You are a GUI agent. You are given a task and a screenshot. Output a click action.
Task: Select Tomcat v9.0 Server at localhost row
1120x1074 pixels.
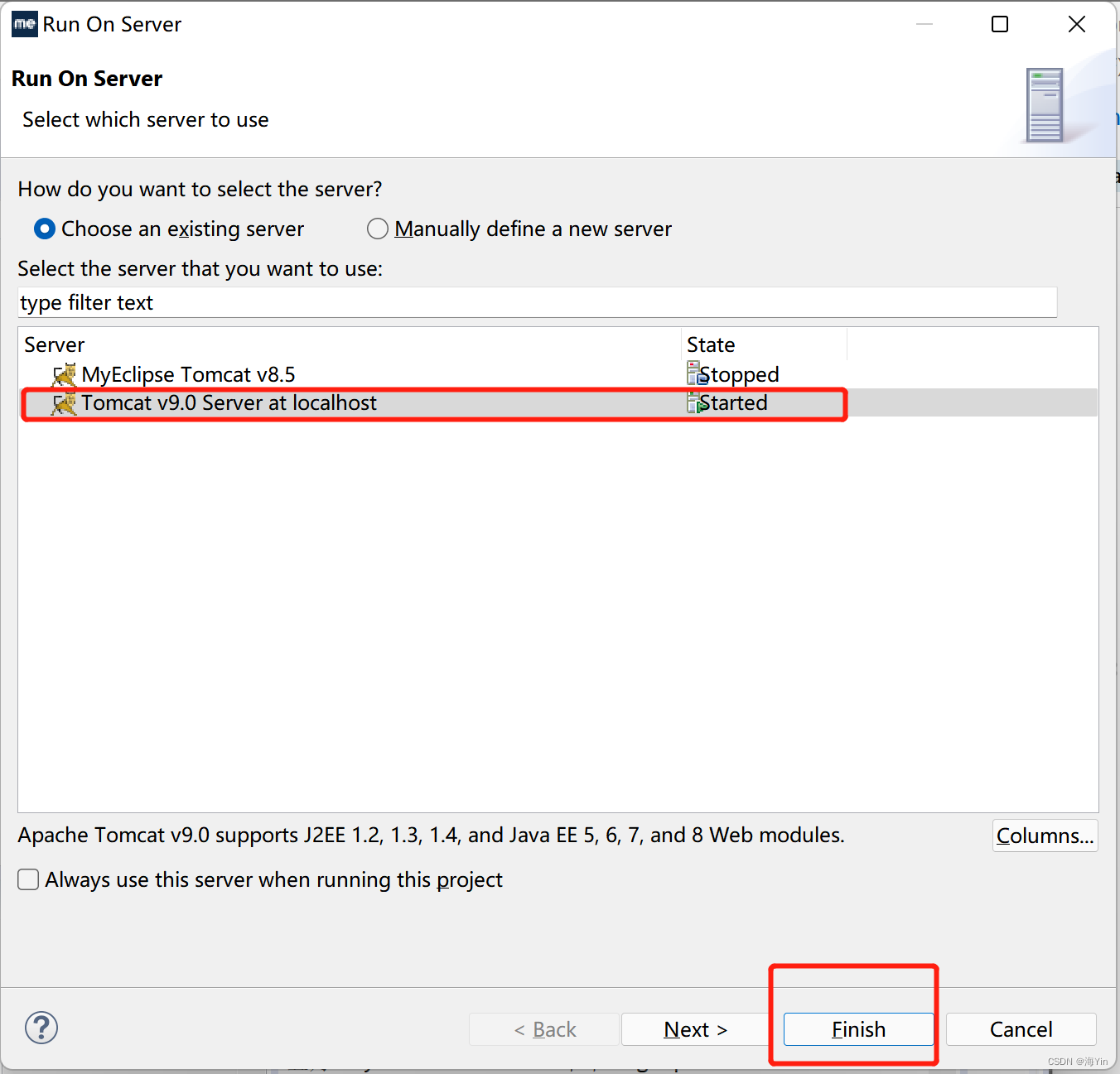[558, 402]
